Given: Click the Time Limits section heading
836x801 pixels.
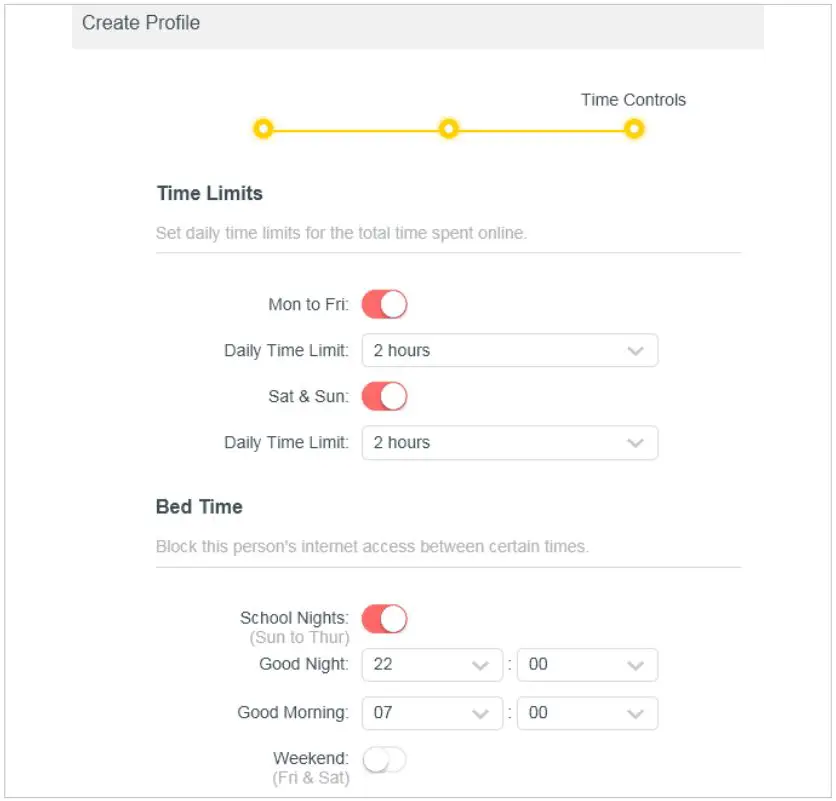Looking at the screenshot, I should click(210, 194).
